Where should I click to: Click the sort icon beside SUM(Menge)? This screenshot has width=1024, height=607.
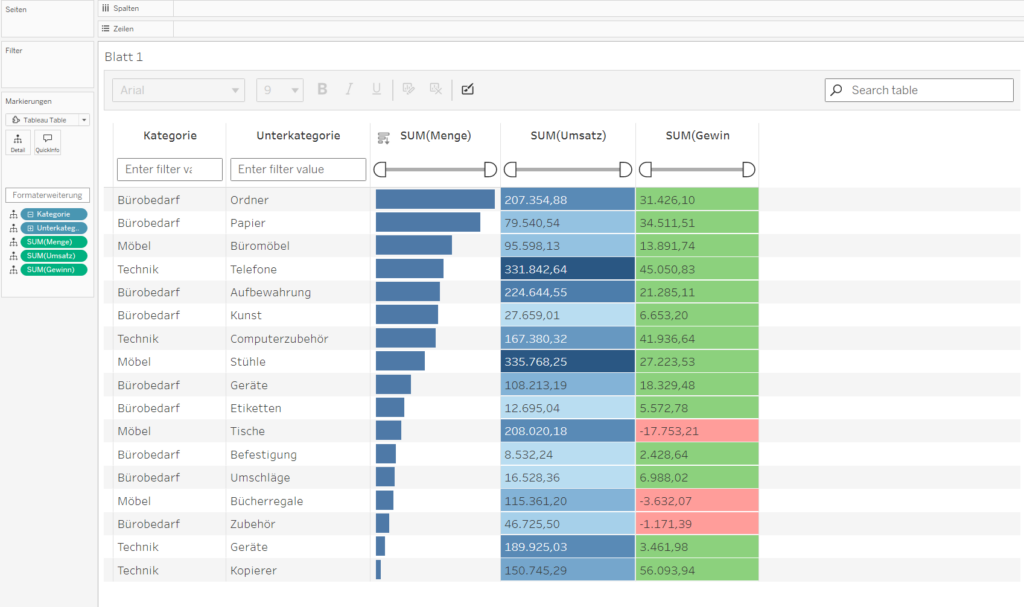pyautogui.click(x=383, y=137)
